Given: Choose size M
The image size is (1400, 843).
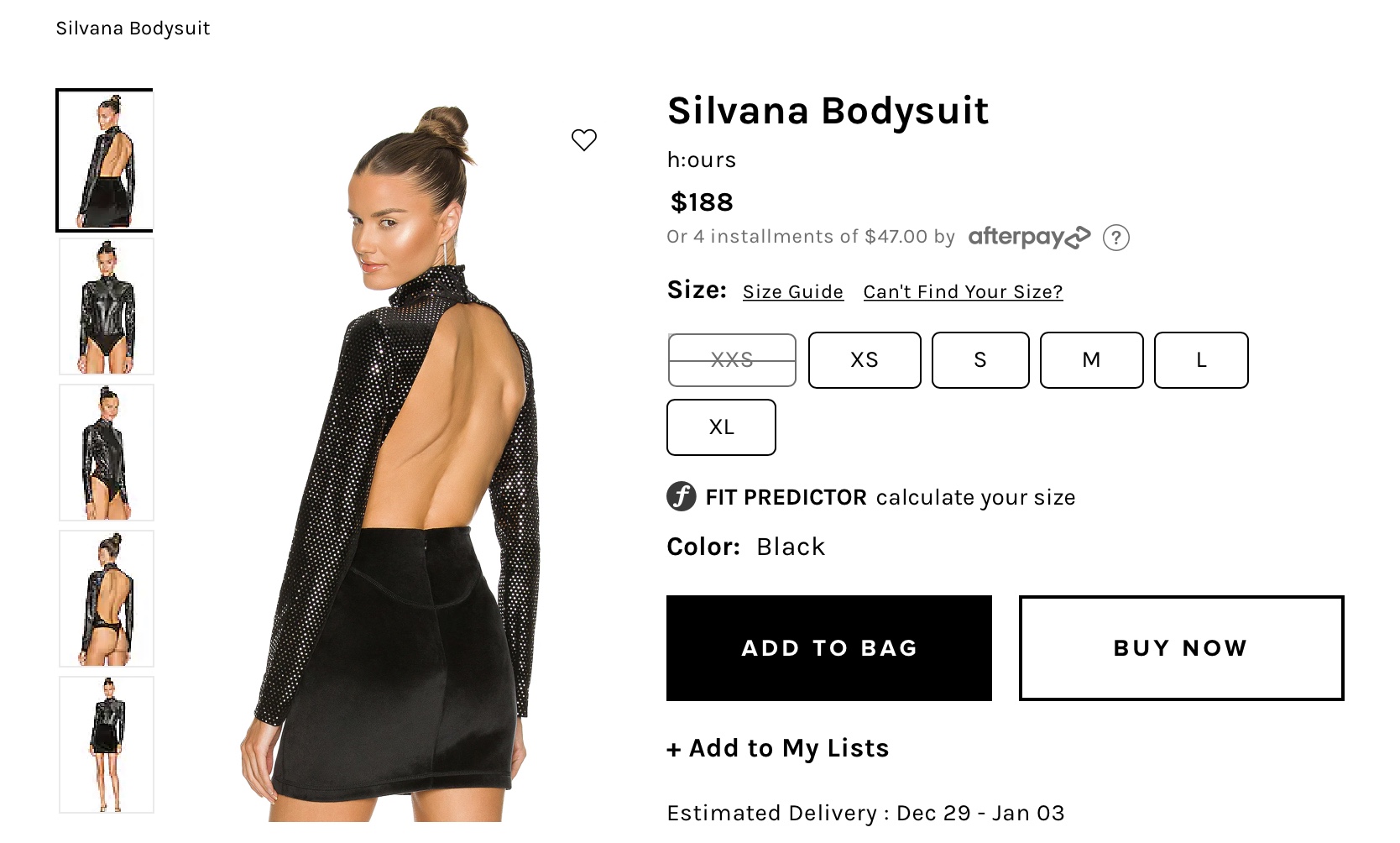Looking at the screenshot, I should [1091, 360].
